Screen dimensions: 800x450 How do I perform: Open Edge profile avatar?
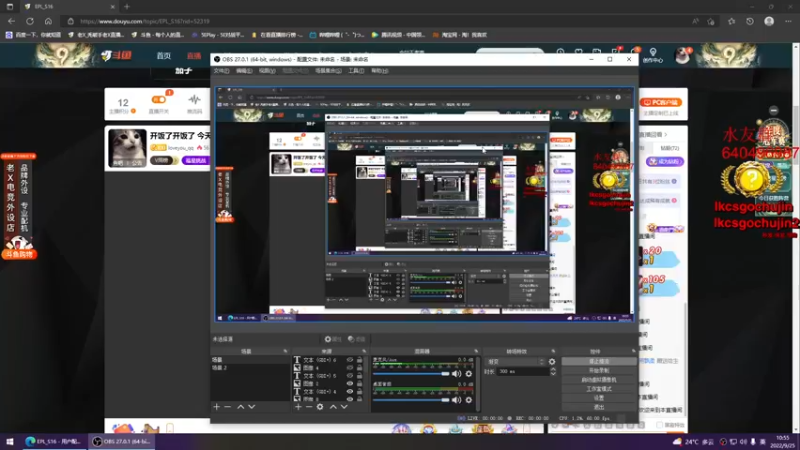pos(769,21)
